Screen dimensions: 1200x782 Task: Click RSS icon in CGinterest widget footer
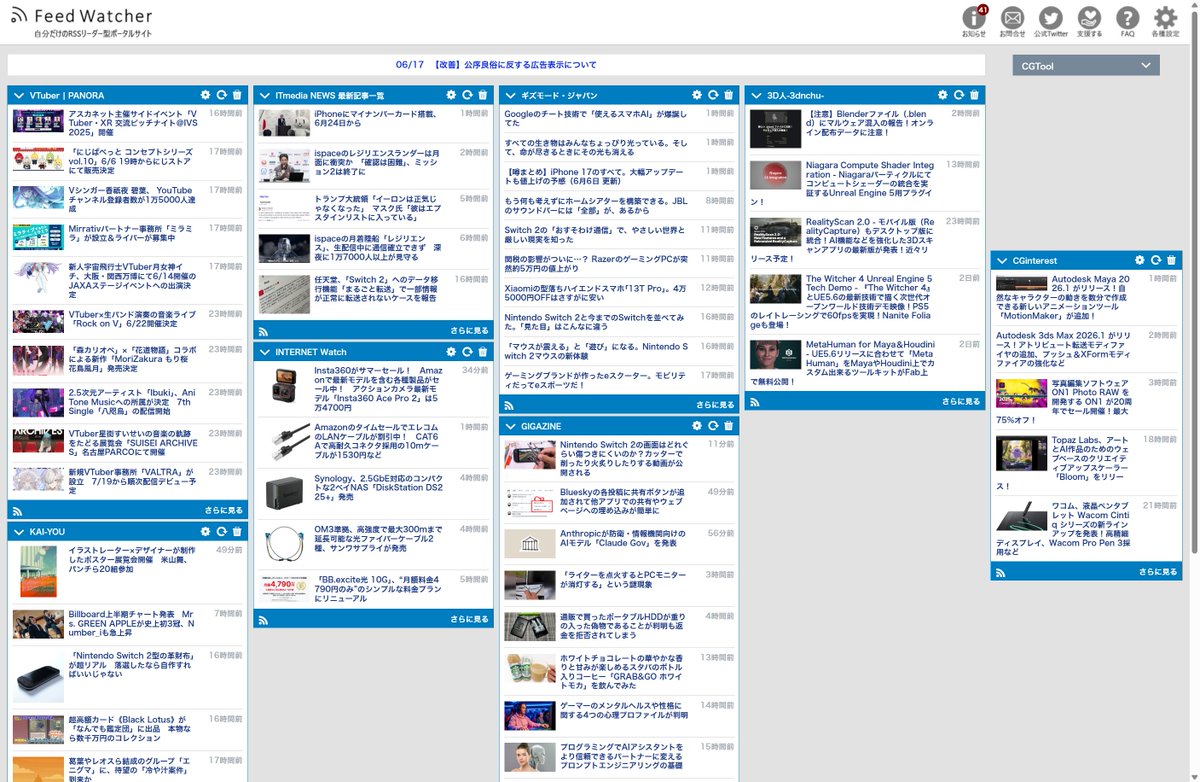(x=1001, y=572)
